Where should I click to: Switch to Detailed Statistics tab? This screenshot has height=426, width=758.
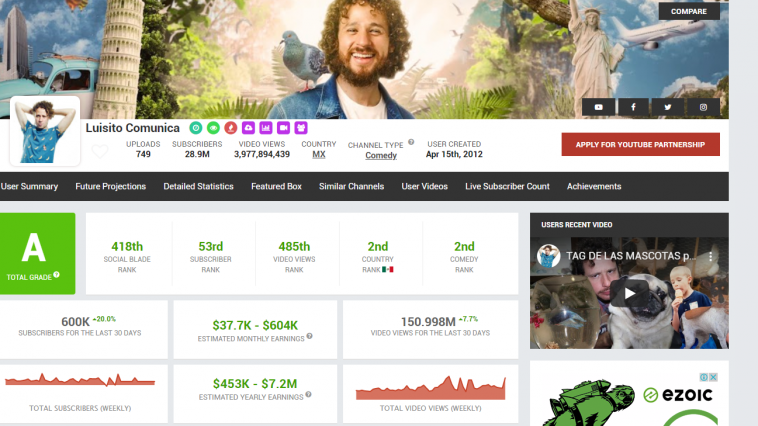198,186
